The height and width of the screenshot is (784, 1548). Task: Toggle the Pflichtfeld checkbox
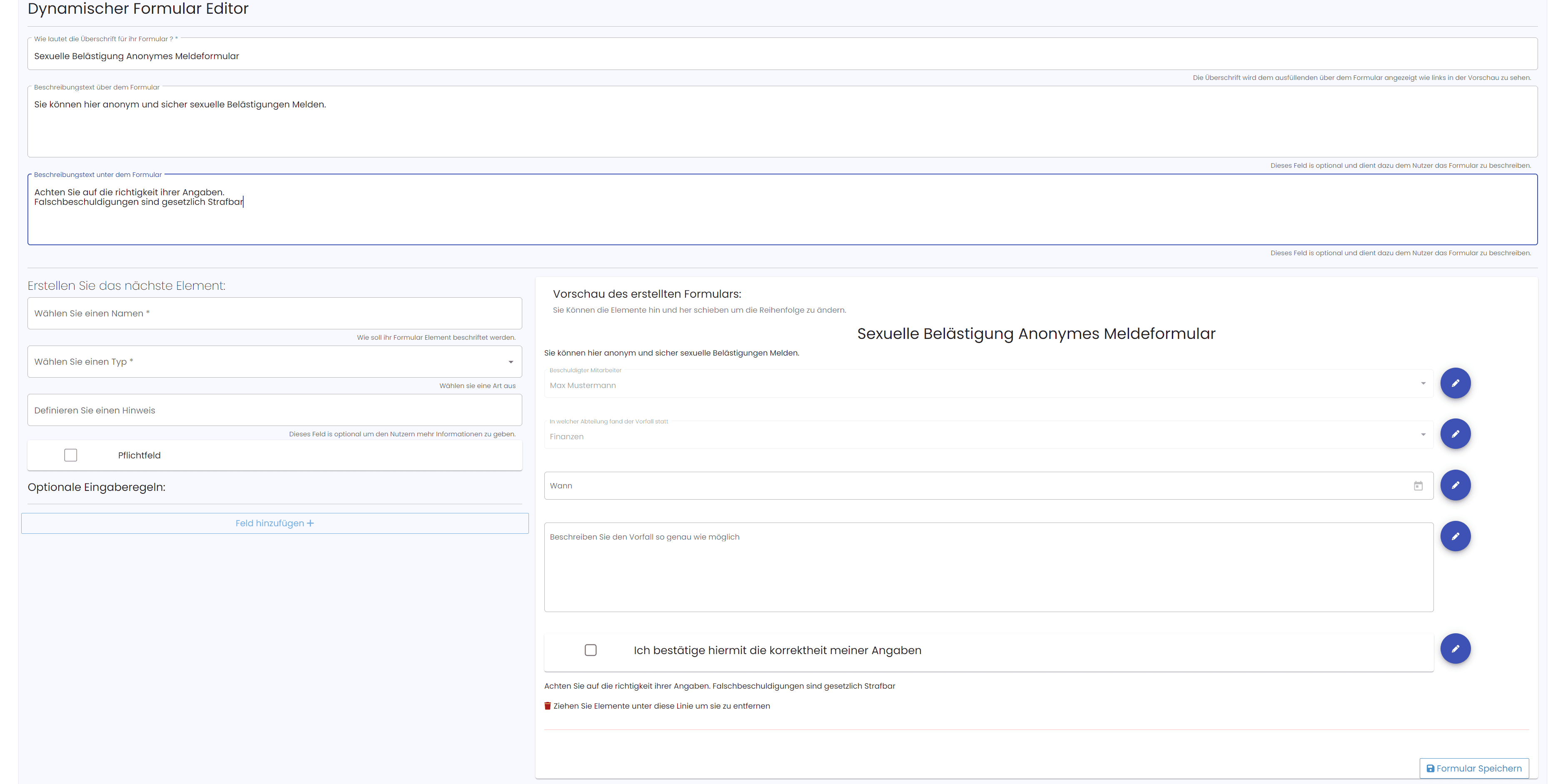coord(71,455)
